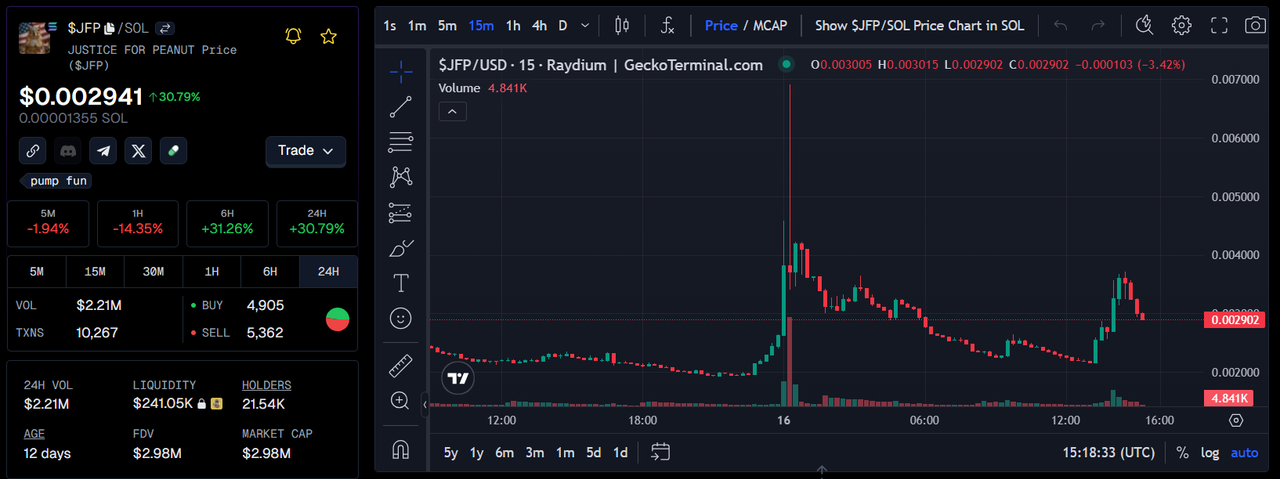Open the Discord server link
This screenshot has width=1280, height=479.
pos(68,151)
